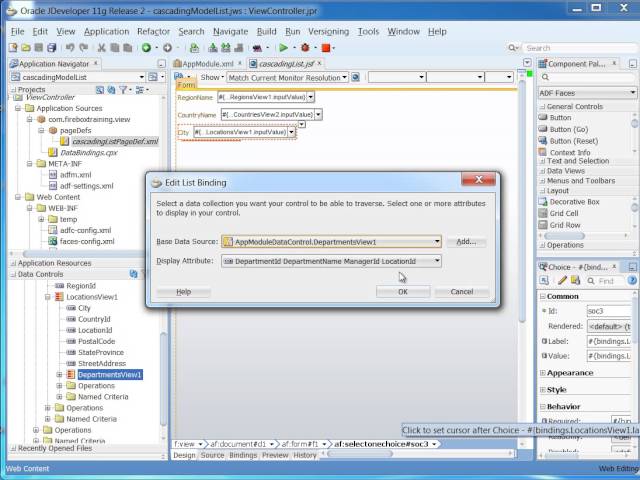
Task: Open the Match Current Monitor Resolution dropdown
Action: tap(344, 77)
